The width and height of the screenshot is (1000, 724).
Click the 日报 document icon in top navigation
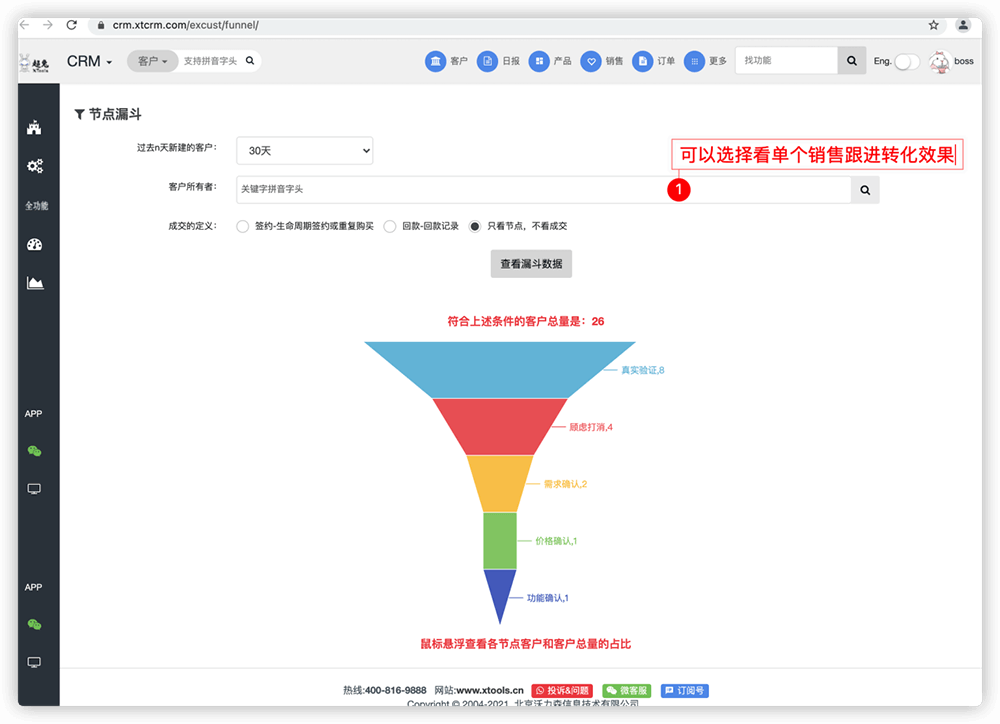tap(487, 61)
